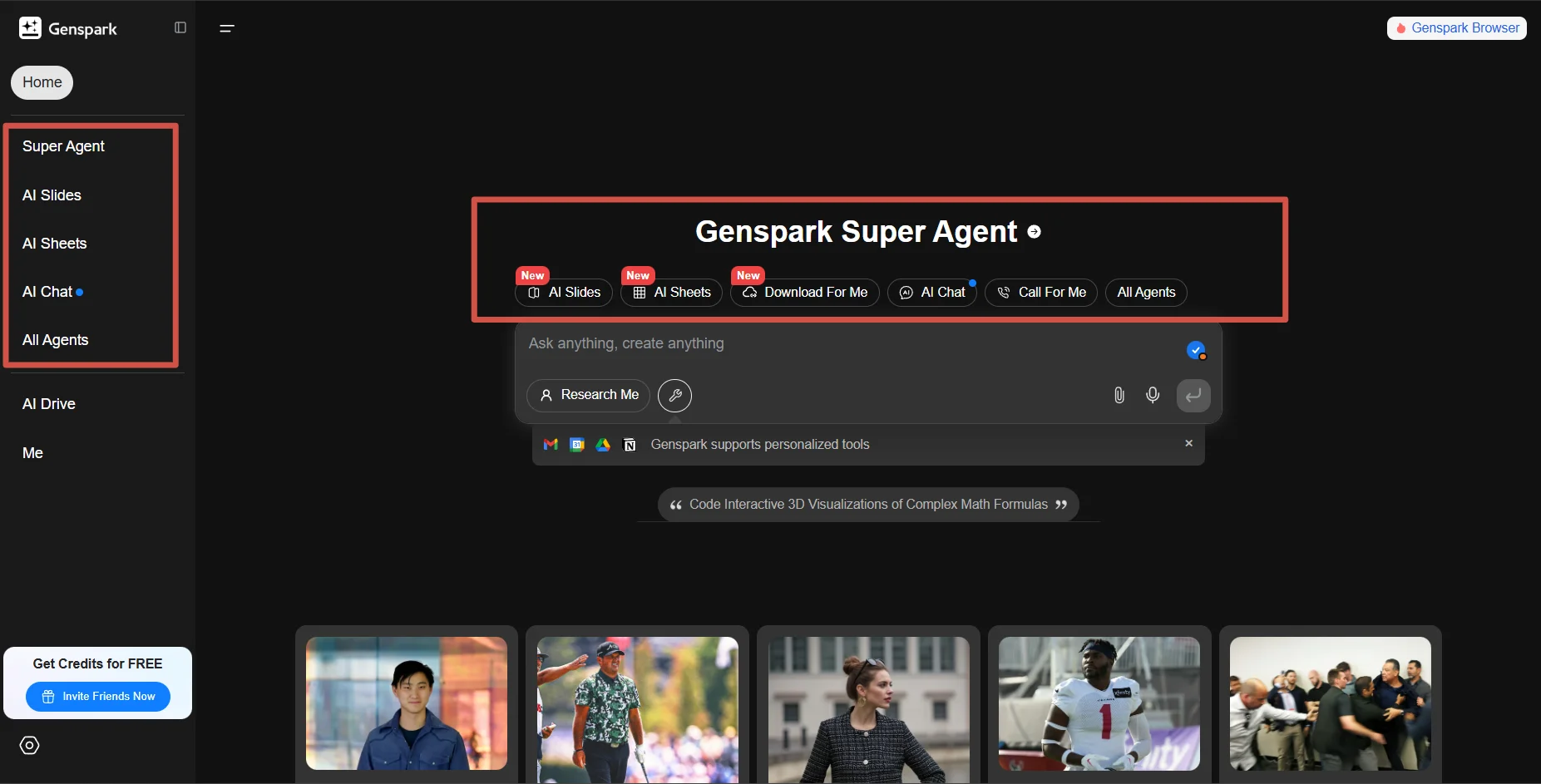Submit prompt with enter arrow button
The image size is (1541, 784).
[1193, 395]
